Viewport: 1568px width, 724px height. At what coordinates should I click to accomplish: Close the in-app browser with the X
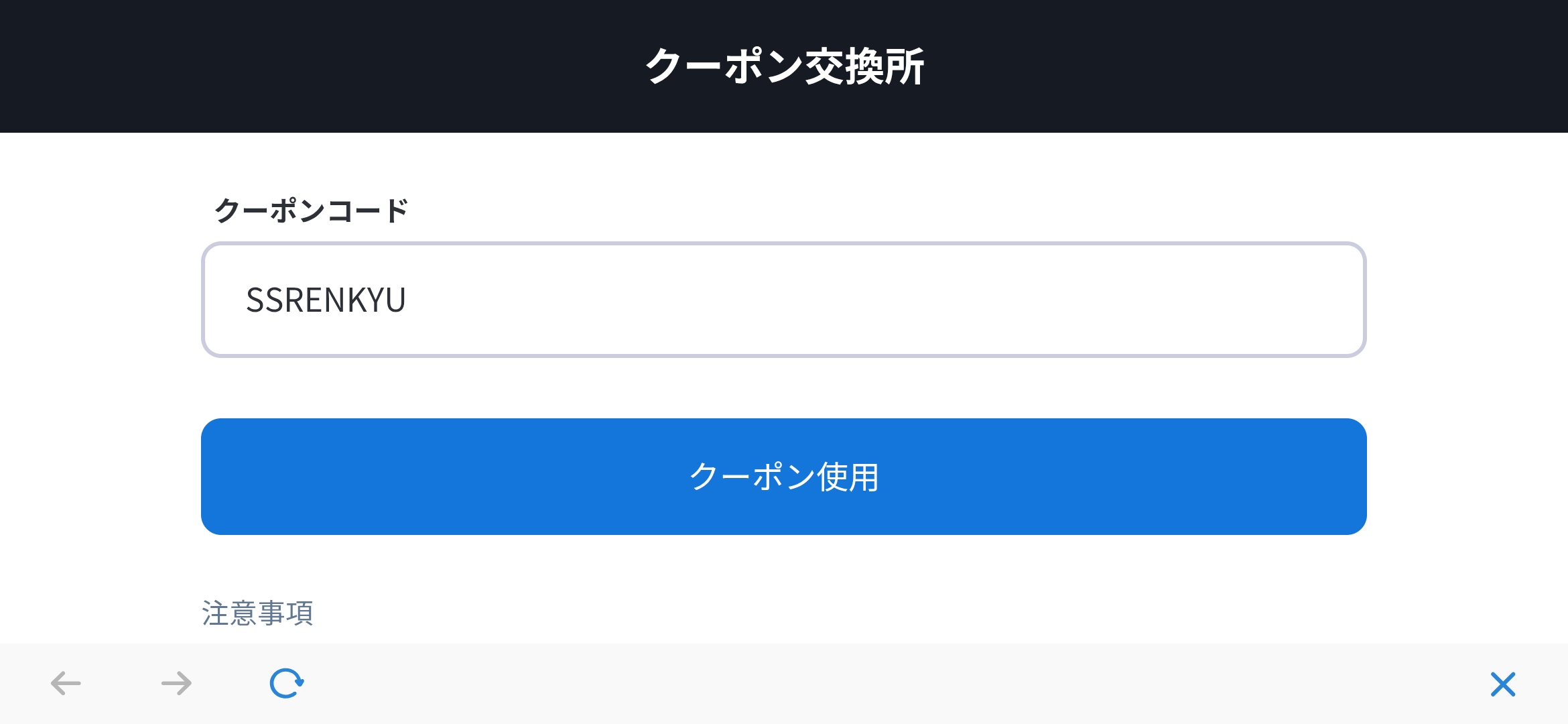point(1503,684)
